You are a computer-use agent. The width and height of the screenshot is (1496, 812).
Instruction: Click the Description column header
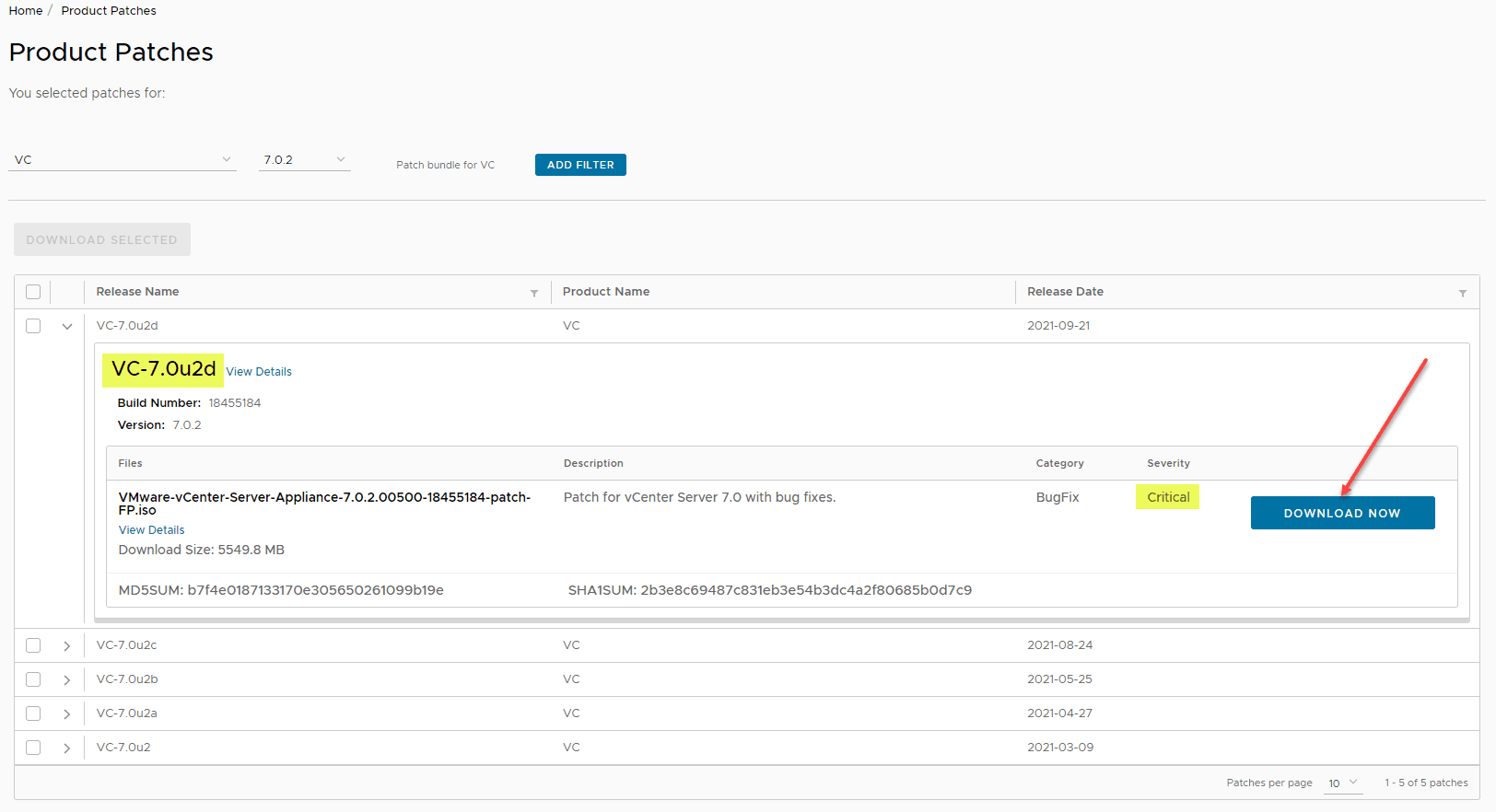(x=593, y=463)
